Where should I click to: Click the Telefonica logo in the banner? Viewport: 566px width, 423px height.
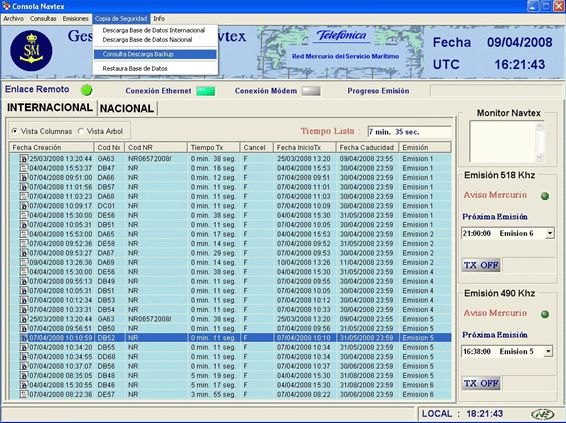pos(341,36)
